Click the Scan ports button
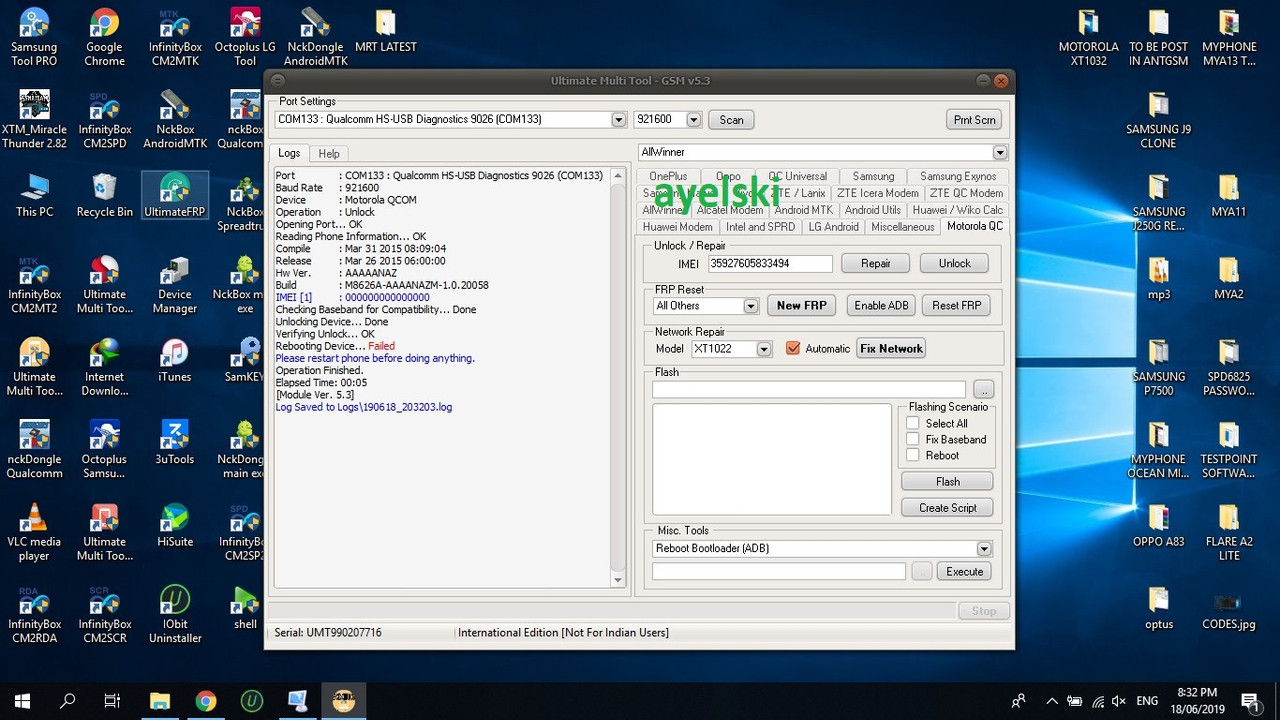 click(732, 120)
